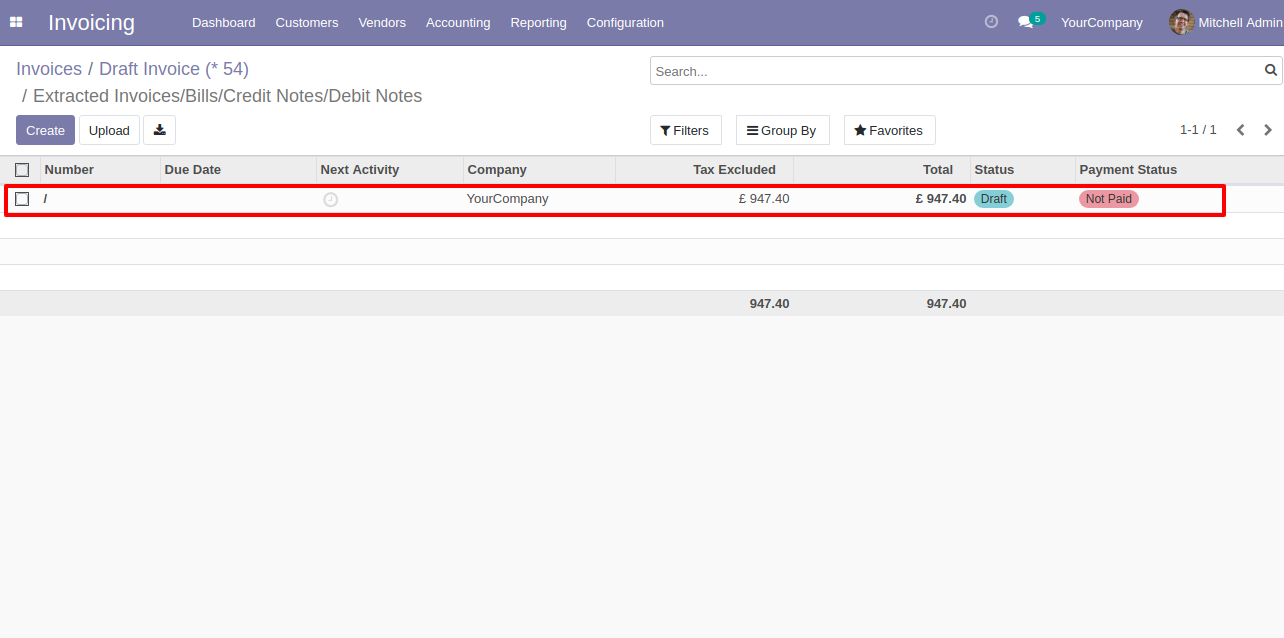Expand the Group By dropdown
Image resolution: width=1284 pixels, height=638 pixels.
[x=782, y=130]
